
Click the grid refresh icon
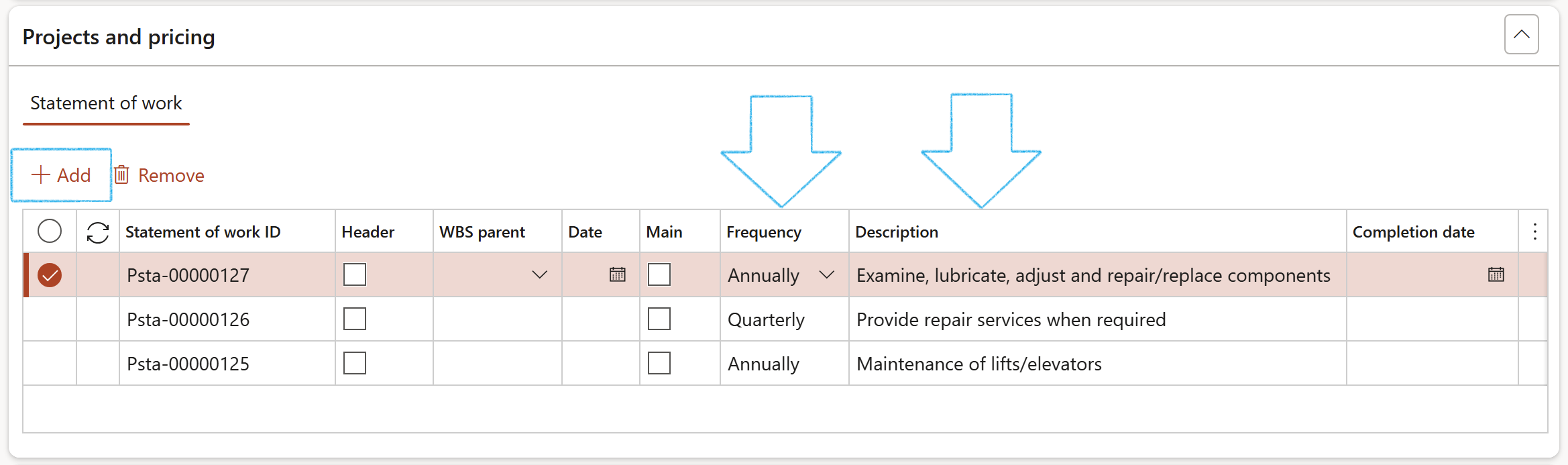[x=98, y=232]
